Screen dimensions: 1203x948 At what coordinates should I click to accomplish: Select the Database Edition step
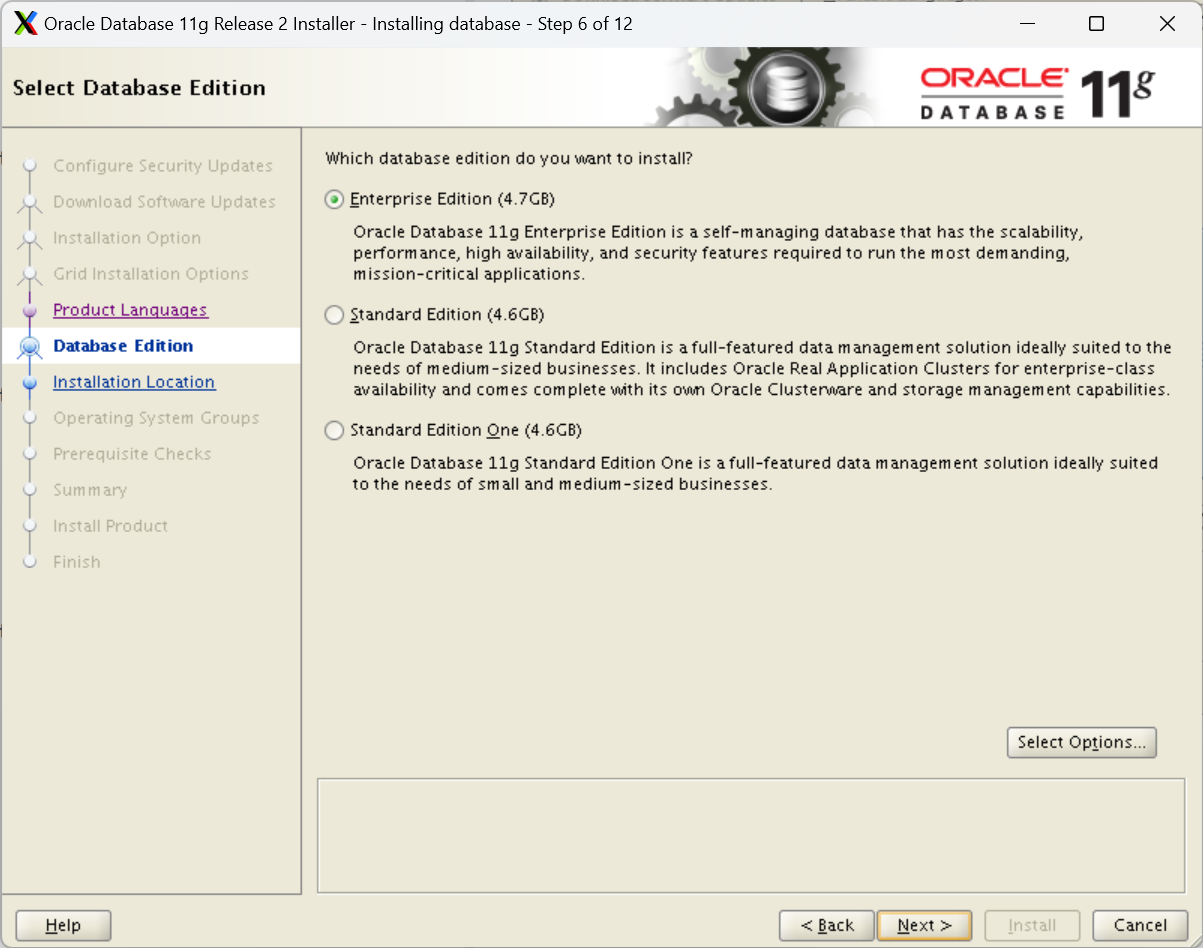click(x=123, y=346)
